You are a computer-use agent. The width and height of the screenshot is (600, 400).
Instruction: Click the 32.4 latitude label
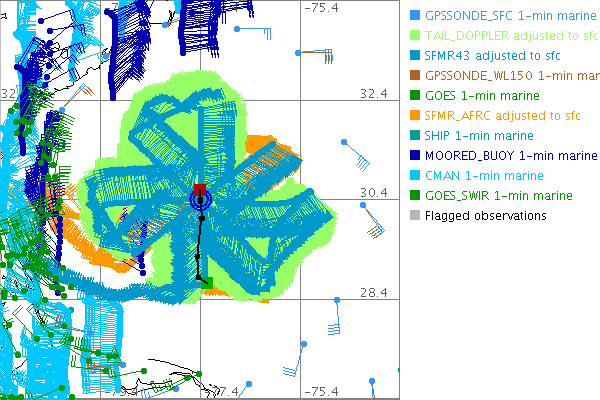[373, 93]
